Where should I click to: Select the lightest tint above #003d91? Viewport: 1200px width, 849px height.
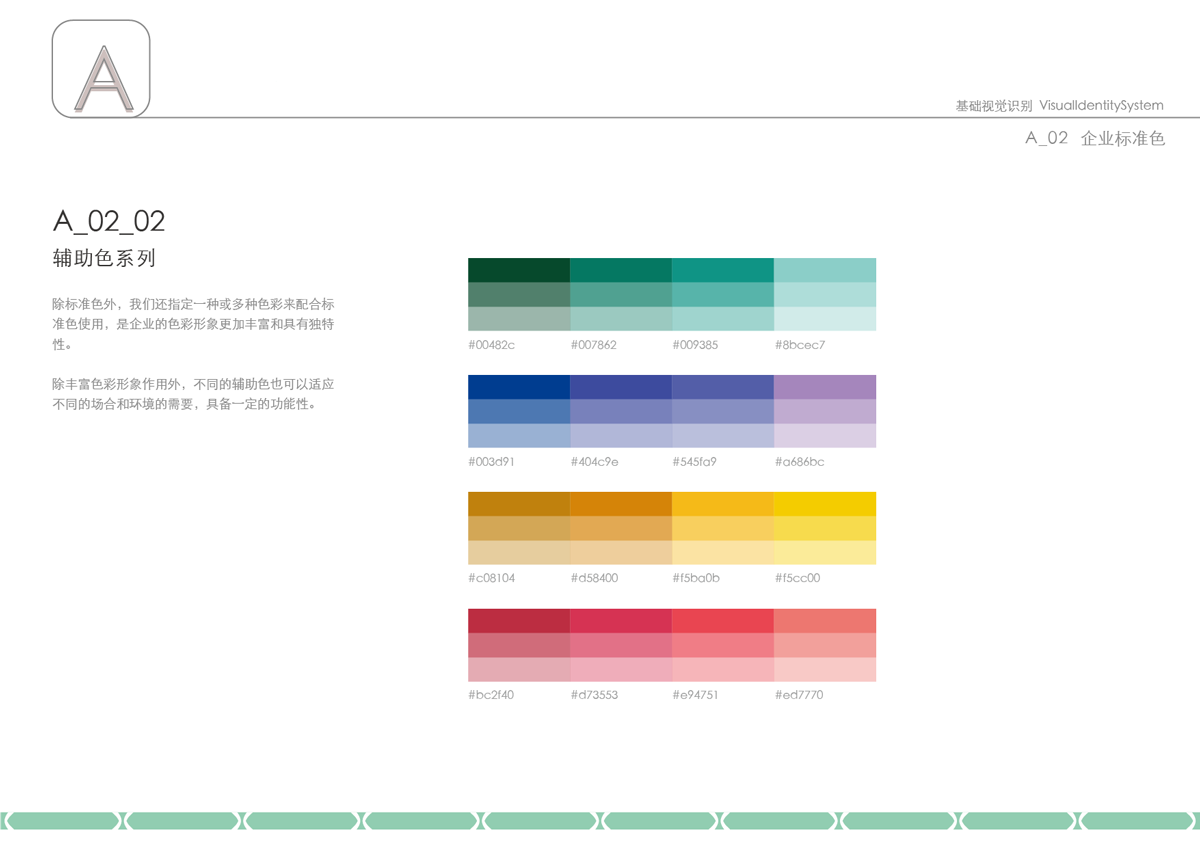tap(519, 436)
